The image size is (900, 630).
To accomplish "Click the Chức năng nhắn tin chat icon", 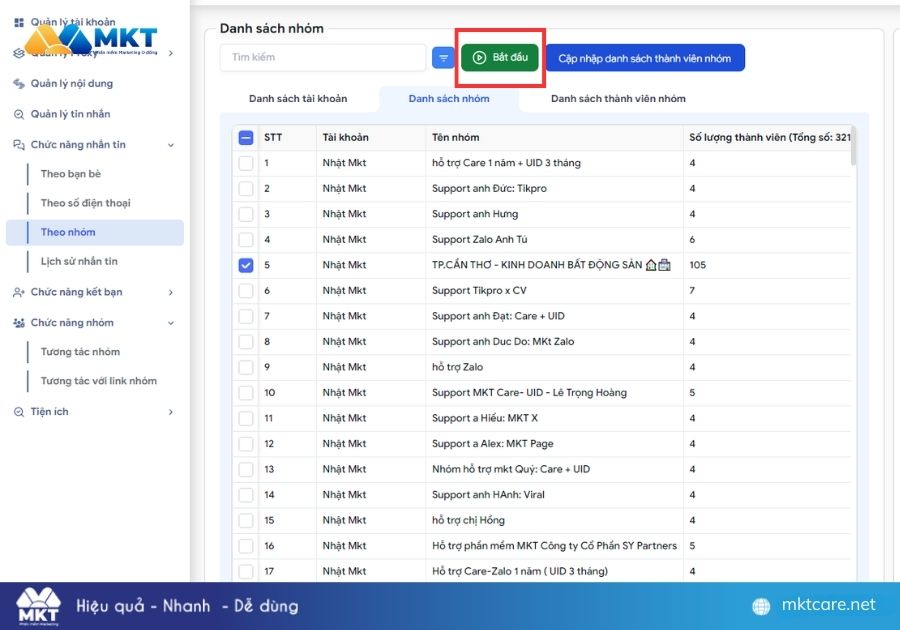I will 19,145.
